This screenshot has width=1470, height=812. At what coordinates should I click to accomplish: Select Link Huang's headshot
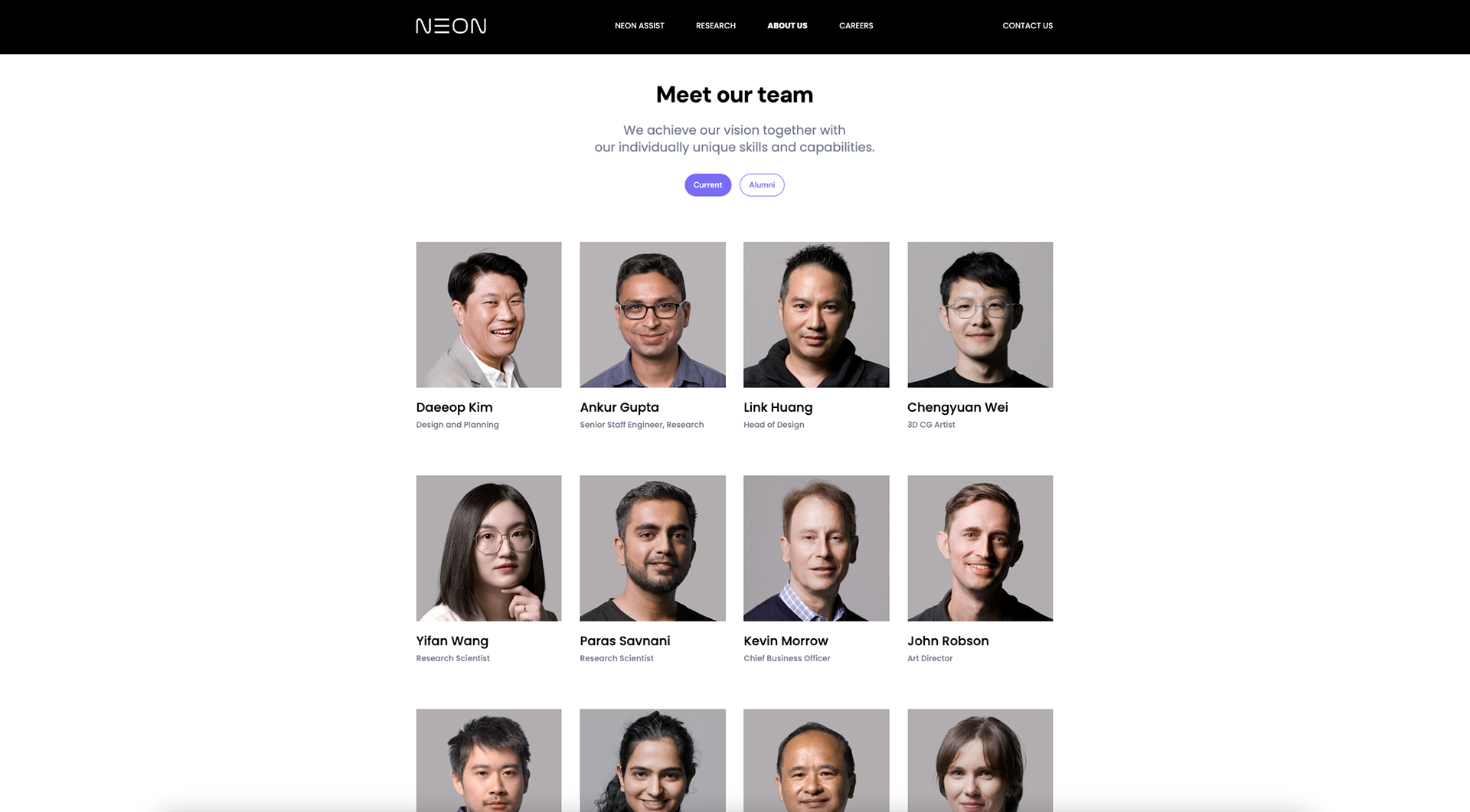816,315
